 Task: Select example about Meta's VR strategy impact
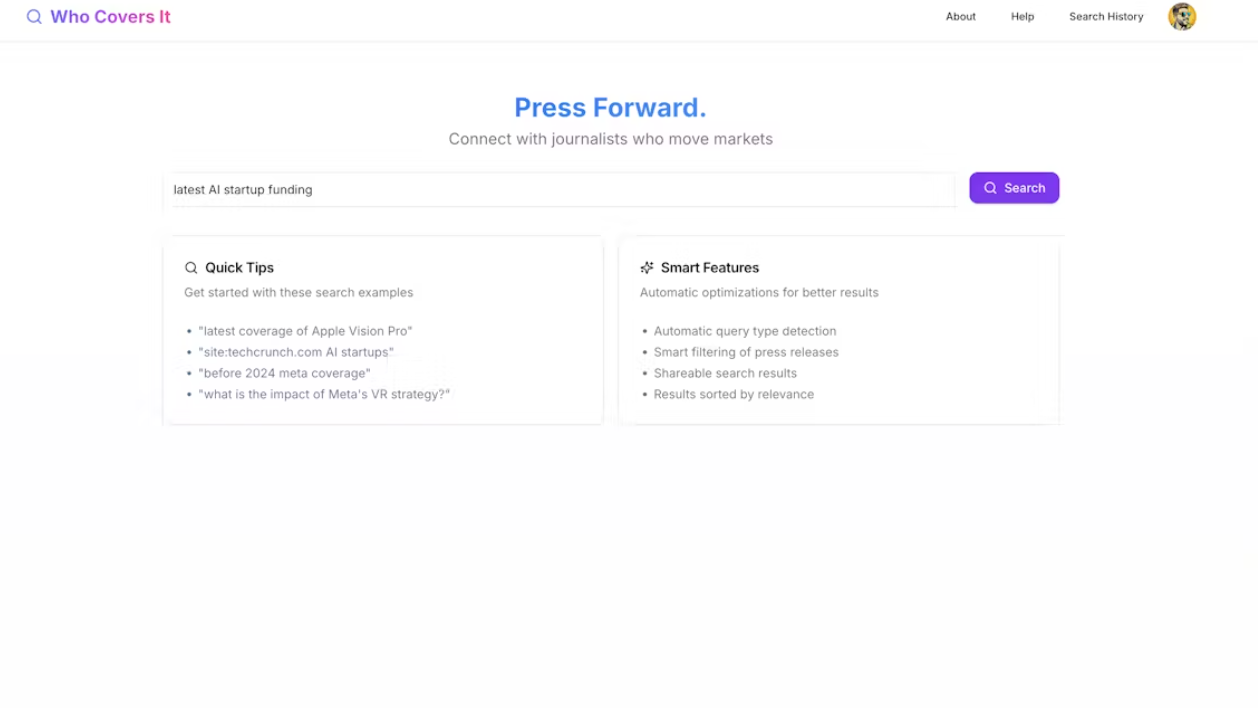point(324,394)
